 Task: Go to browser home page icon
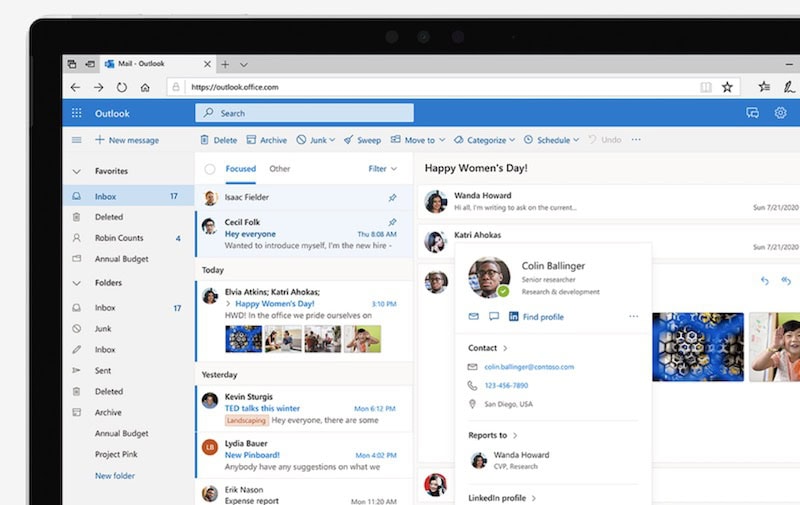click(x=145, y=87)
